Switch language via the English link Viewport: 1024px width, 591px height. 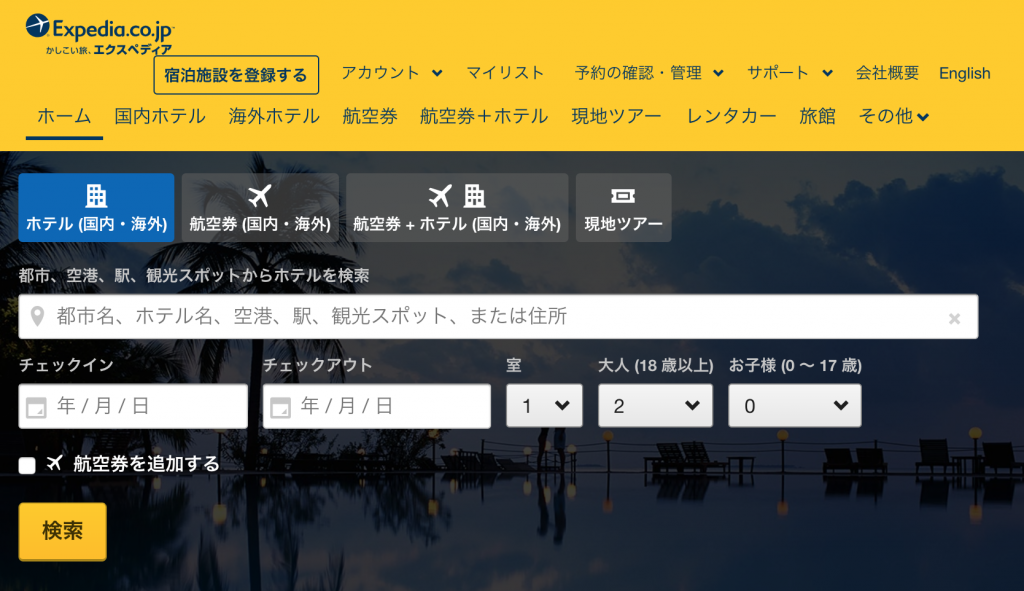(x=964, y=73)
